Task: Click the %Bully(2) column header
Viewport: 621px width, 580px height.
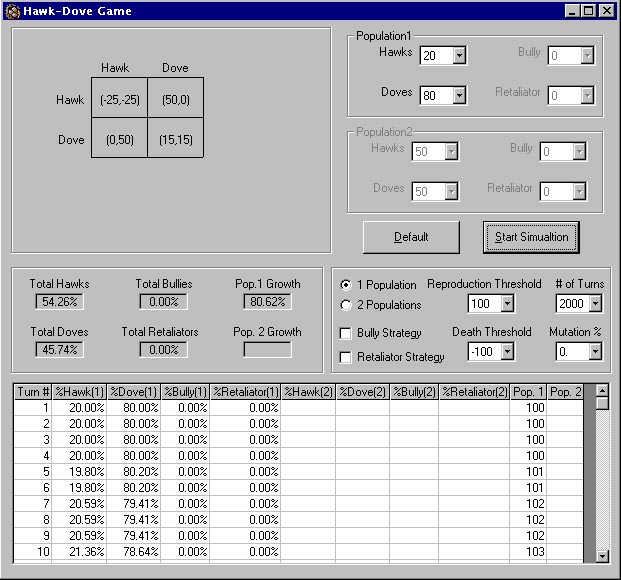Action: click(x=414, y=392)
